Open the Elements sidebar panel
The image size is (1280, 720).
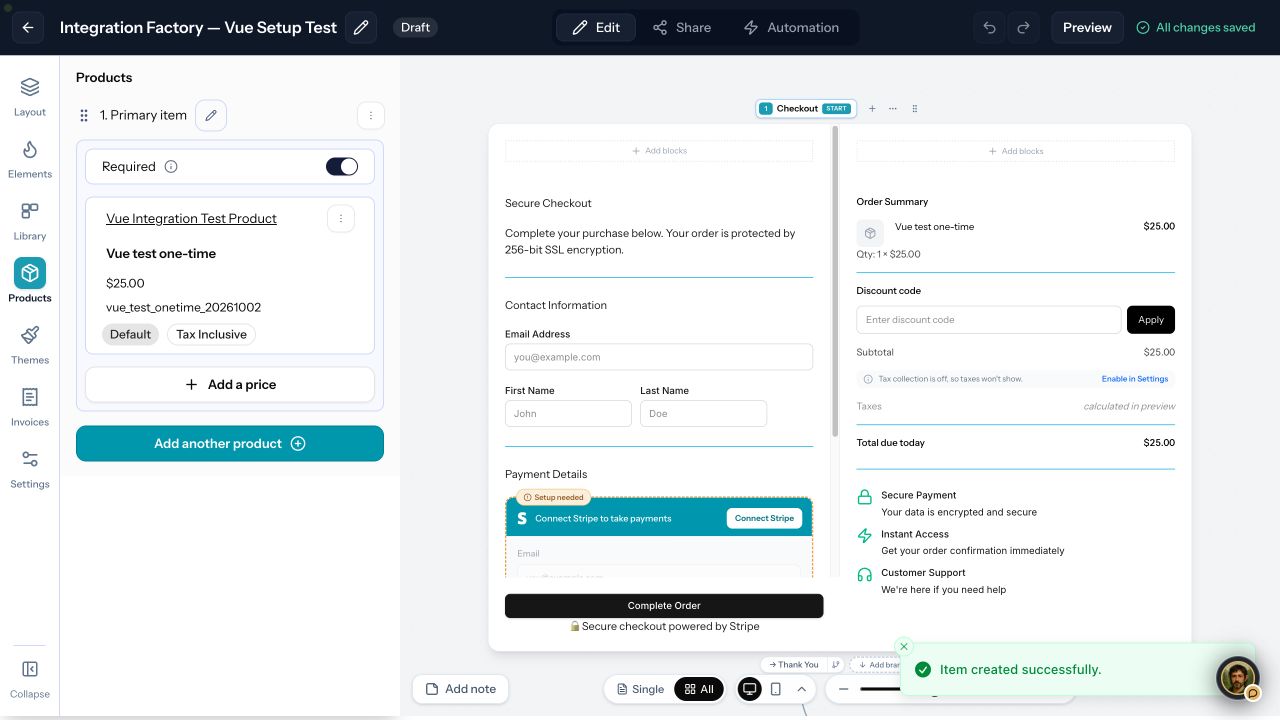(x=30, y=159)
